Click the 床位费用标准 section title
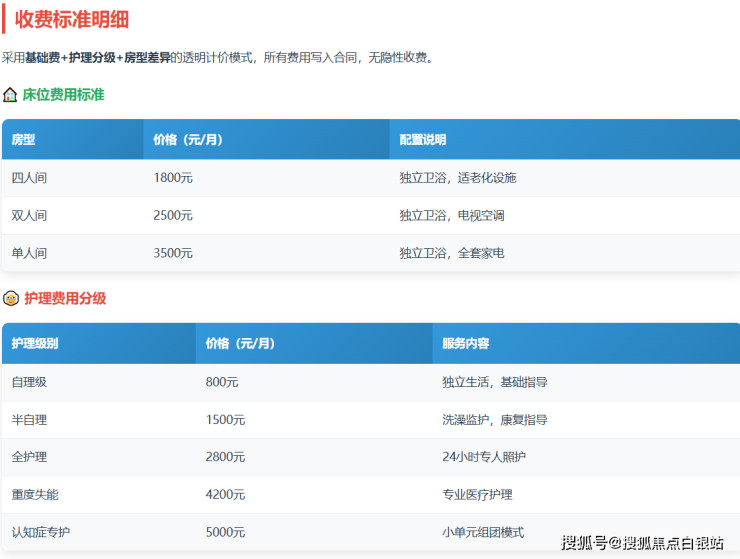740x559 pixels. tap(63, 95)
